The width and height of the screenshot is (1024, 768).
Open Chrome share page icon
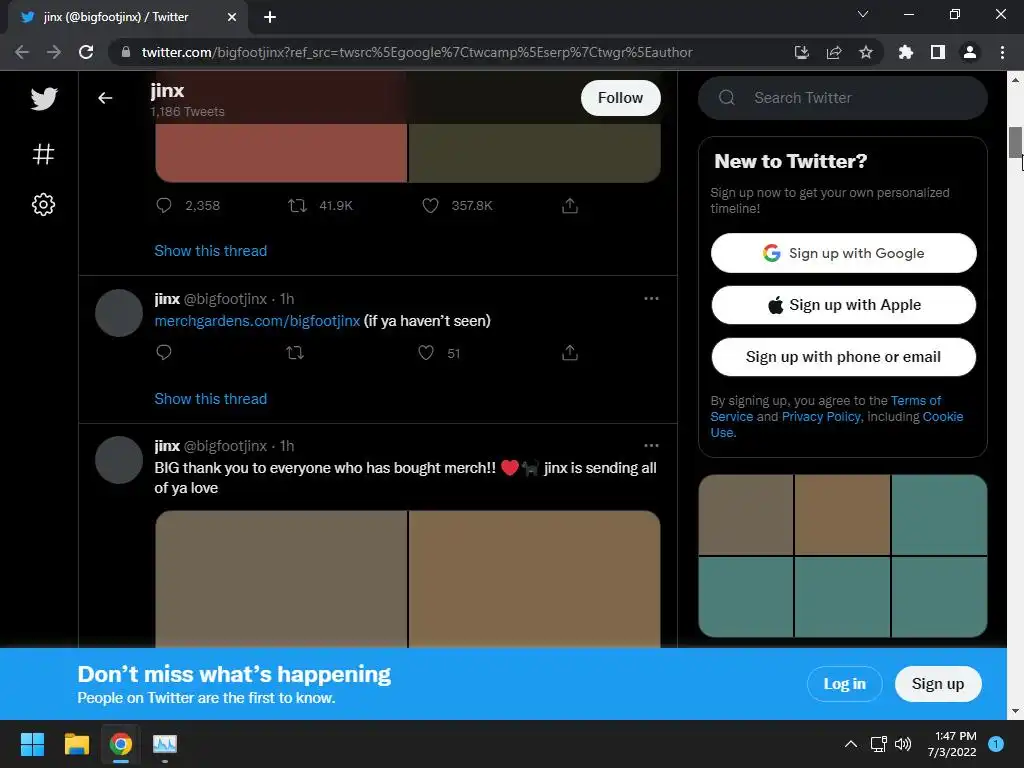pos(834,52)
